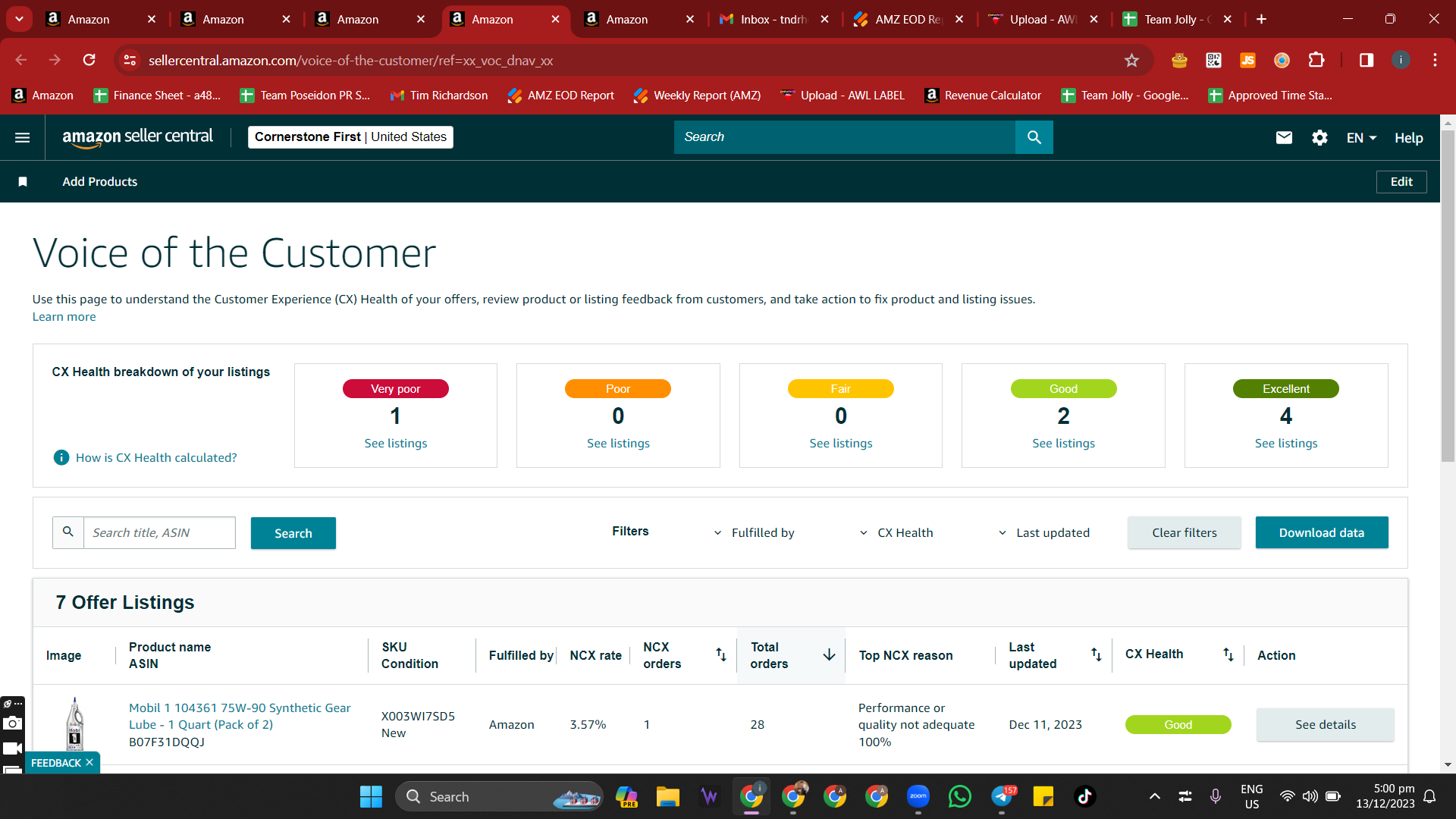Open the Seller Central hamburger menu
The height and width of the screenshot is (819, 1456).
pos(23,137)
